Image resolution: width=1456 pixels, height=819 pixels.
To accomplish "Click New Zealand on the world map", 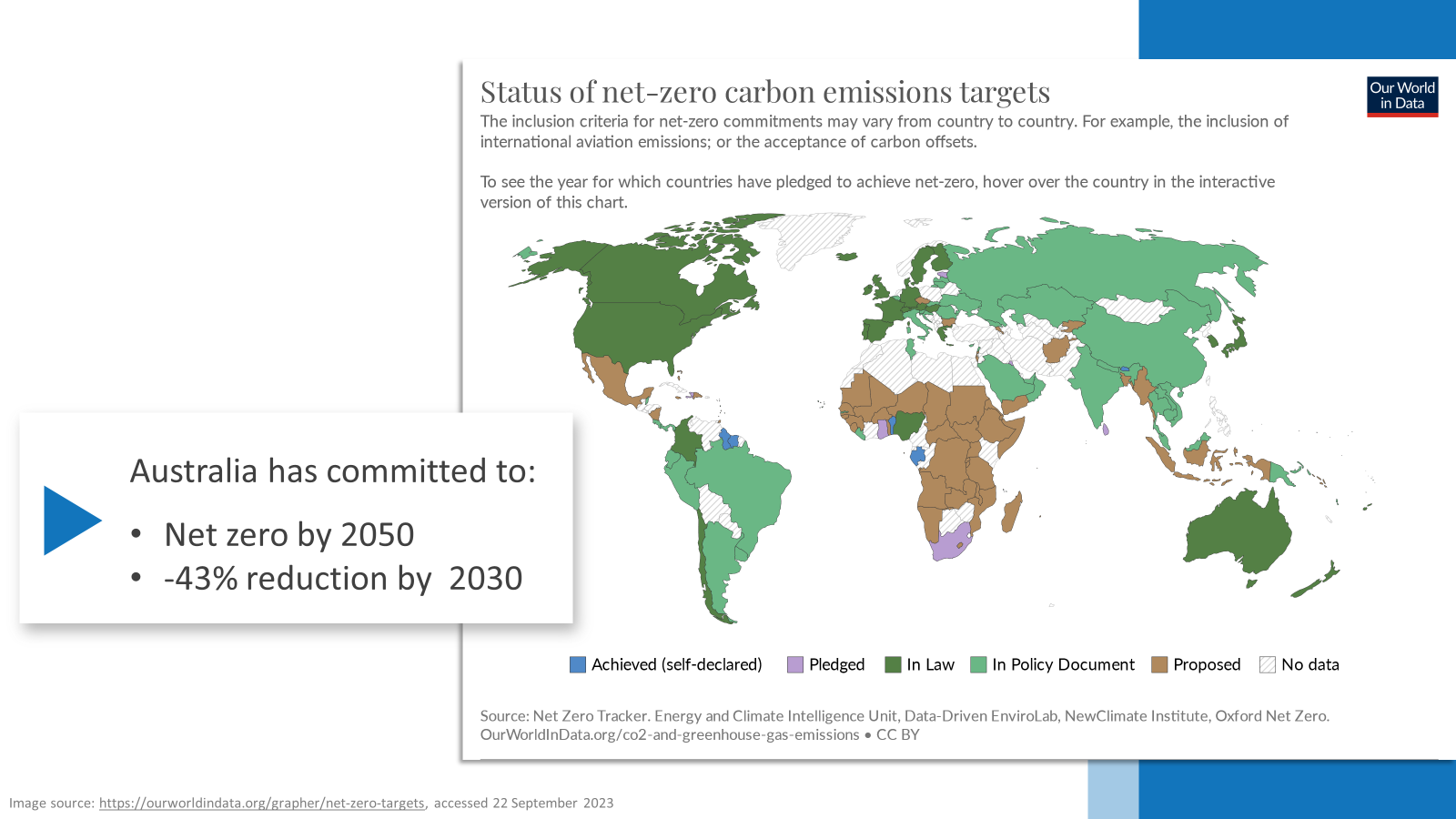I will [x=1317, y=579].
